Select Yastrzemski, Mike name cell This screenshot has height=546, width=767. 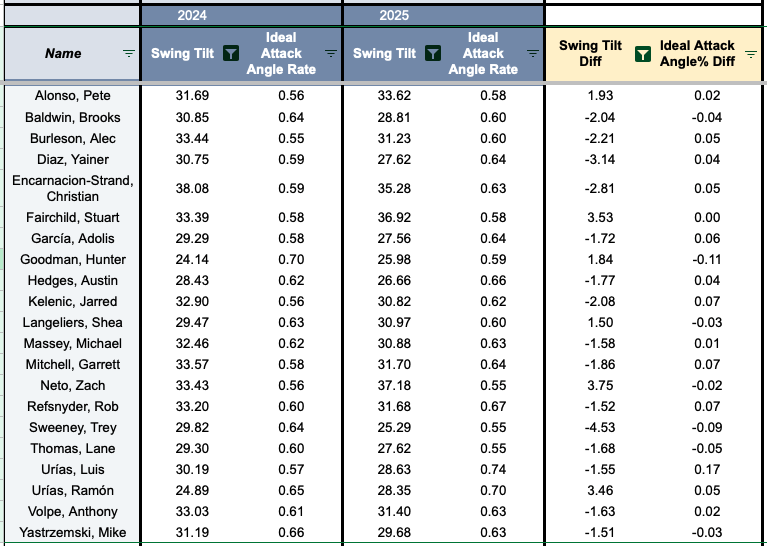tap(72, 532)
